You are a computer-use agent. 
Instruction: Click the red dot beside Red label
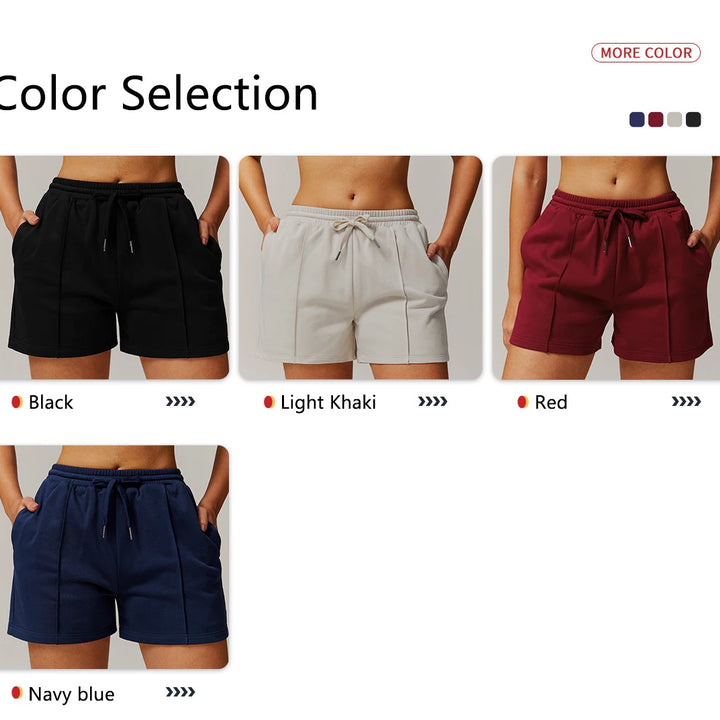[523, 402]
